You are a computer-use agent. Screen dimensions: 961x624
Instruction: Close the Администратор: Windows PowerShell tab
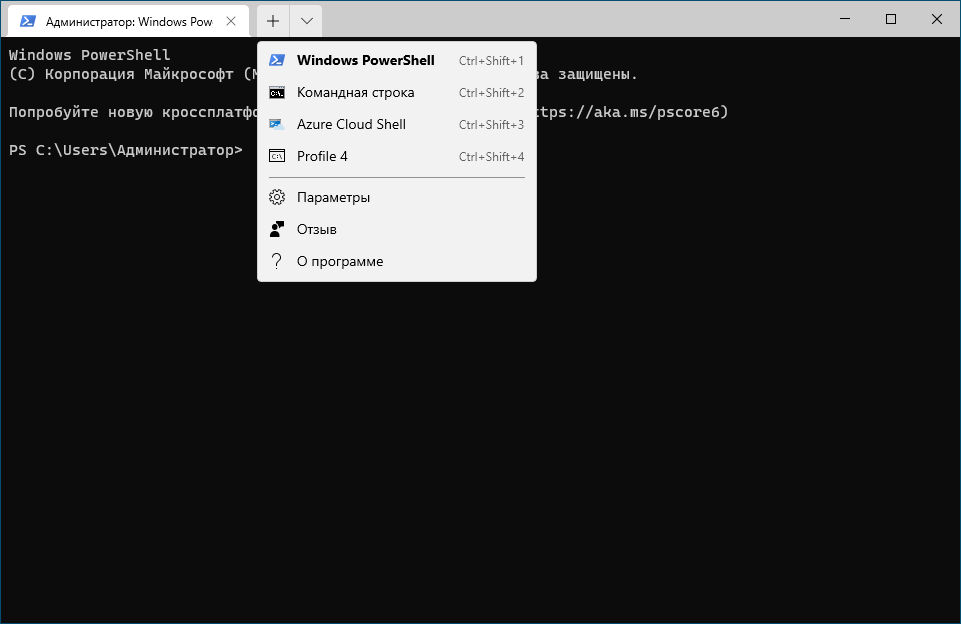click(x=231, y=21)
